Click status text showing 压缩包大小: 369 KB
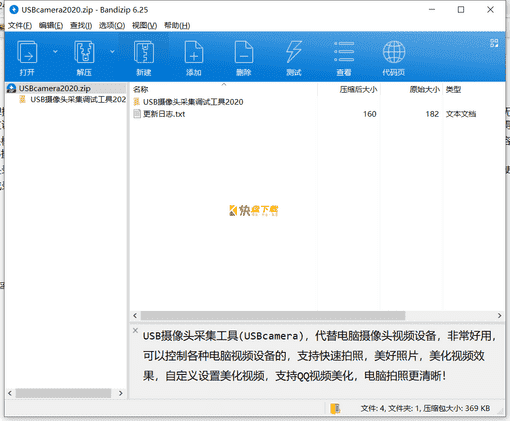This screenshot has height=421, width=510. [x=456, y=408]
